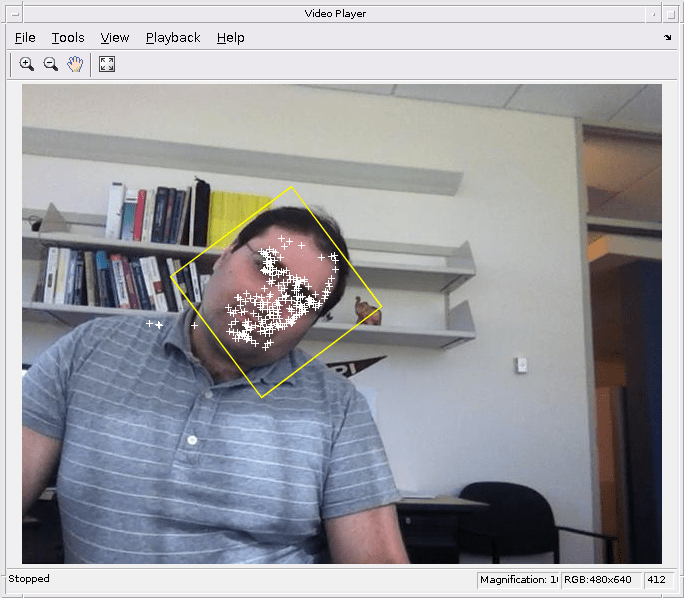Select the Zoom In tool
Viewport: 684px width, 598px height.
click(x=27, y=64)
